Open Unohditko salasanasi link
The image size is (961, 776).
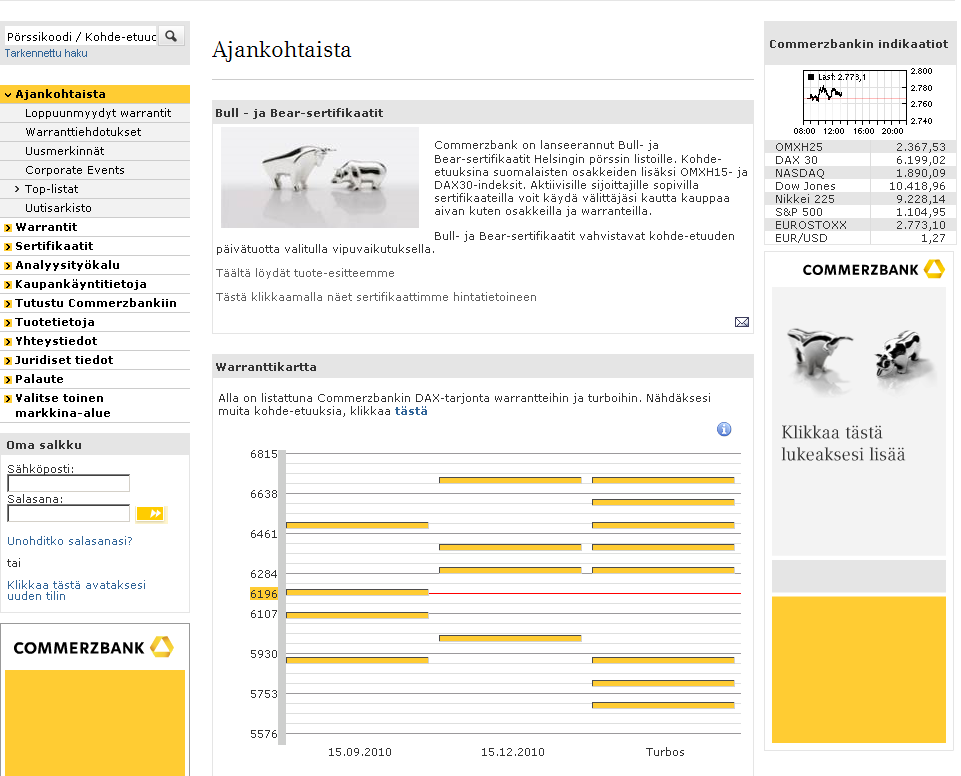coord(69,541)
